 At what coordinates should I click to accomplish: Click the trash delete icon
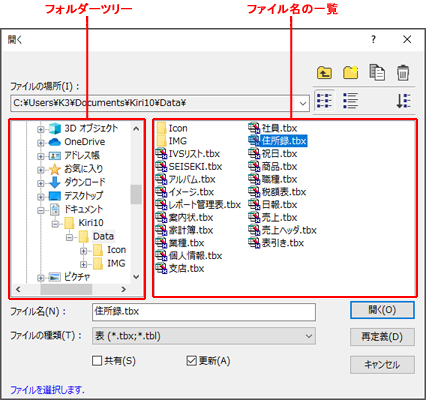pyautogui.click(x=403, y=72)
